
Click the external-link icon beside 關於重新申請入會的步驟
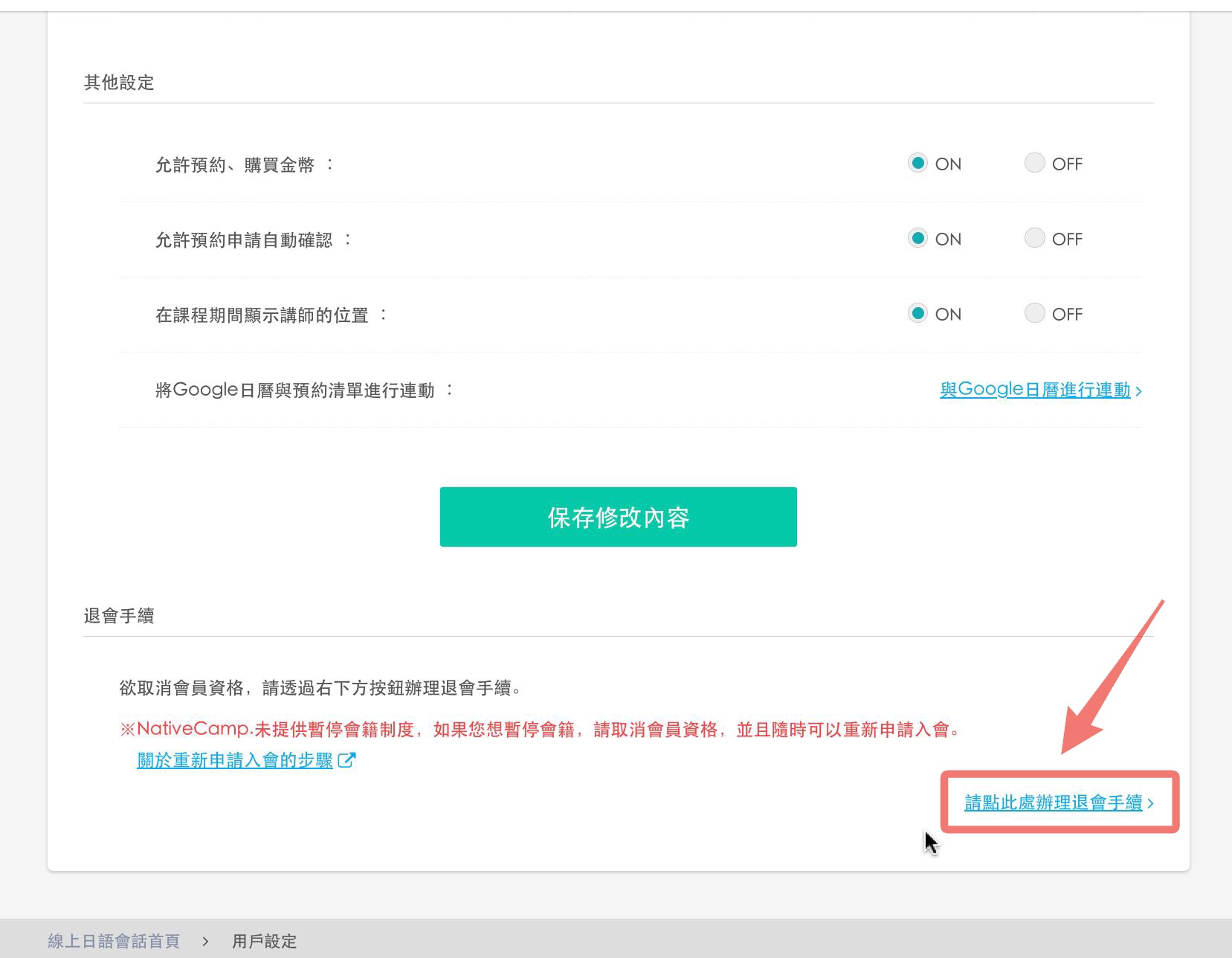346,760
